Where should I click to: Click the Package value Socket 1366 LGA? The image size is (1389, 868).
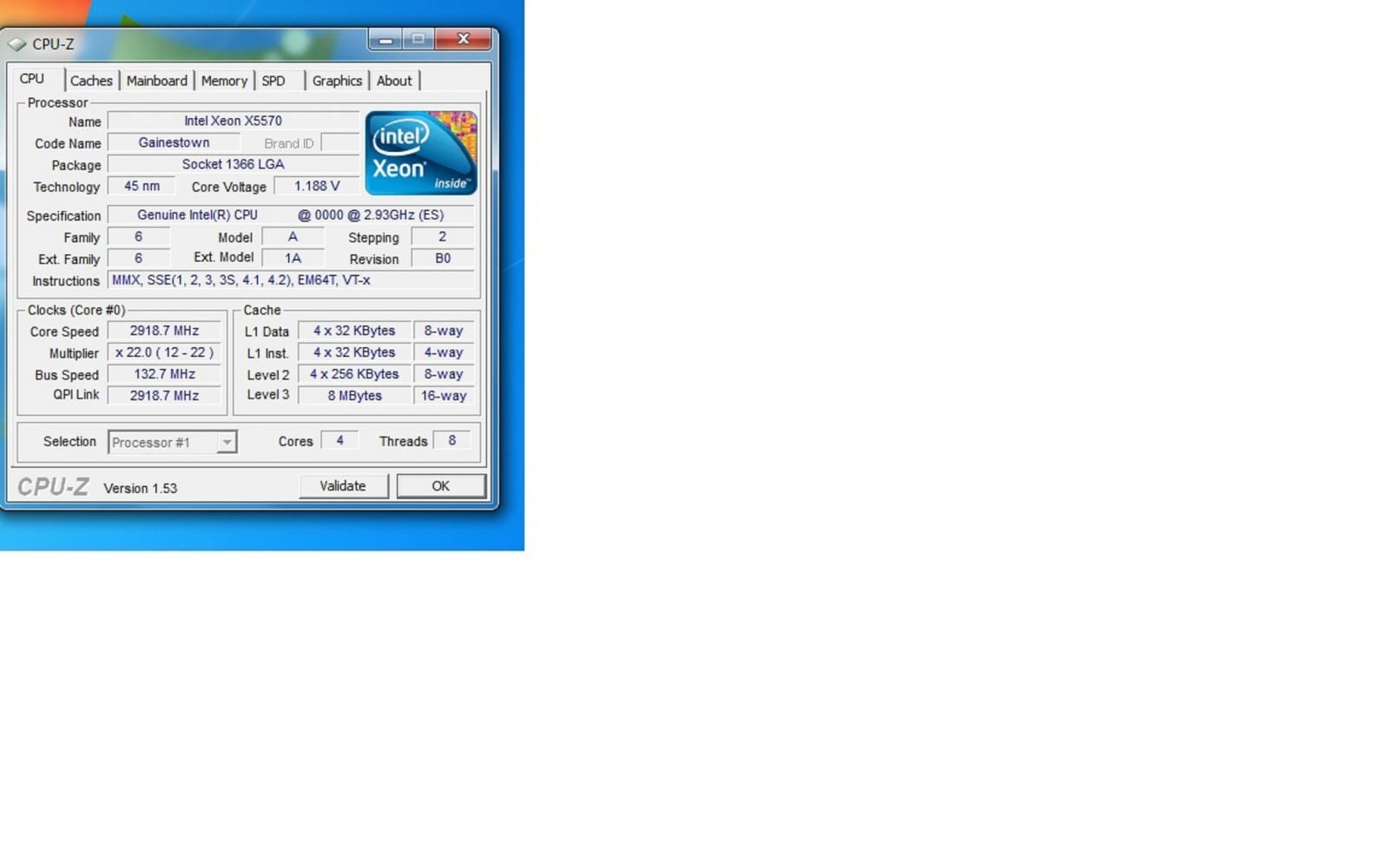233,165
